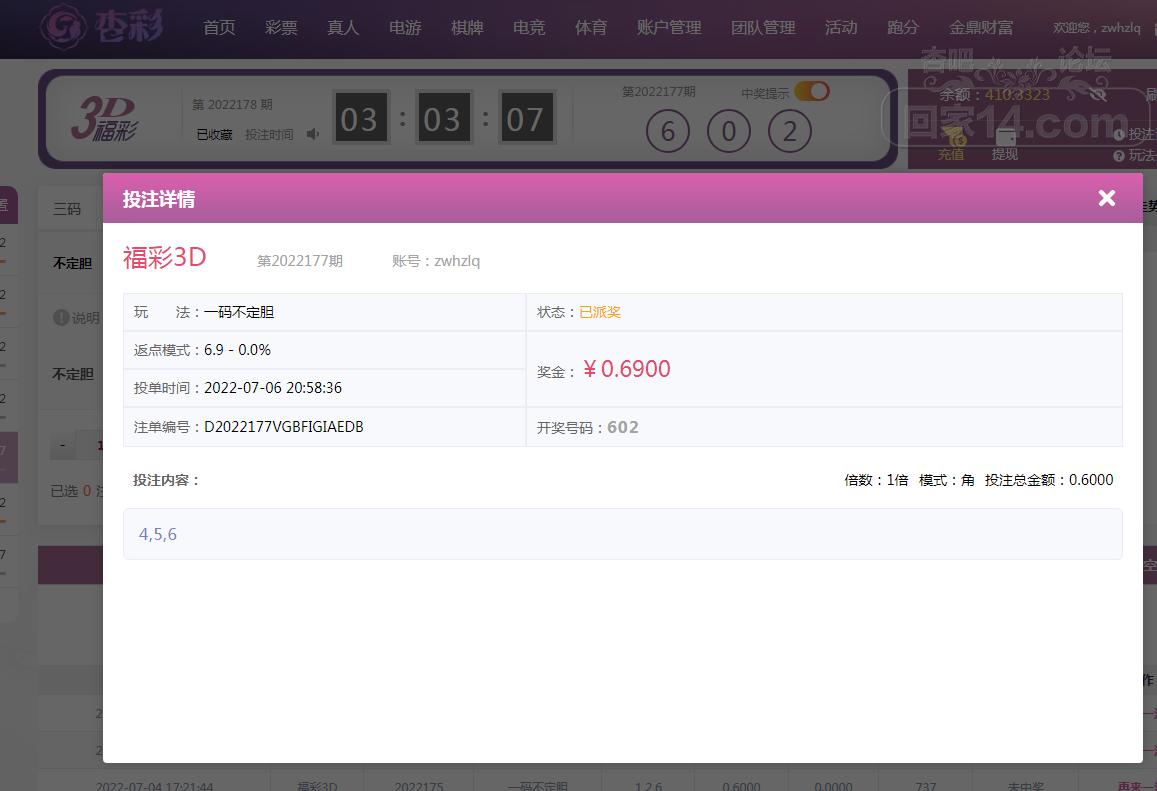Open the 团队管理 menu

tap(763, 28)
